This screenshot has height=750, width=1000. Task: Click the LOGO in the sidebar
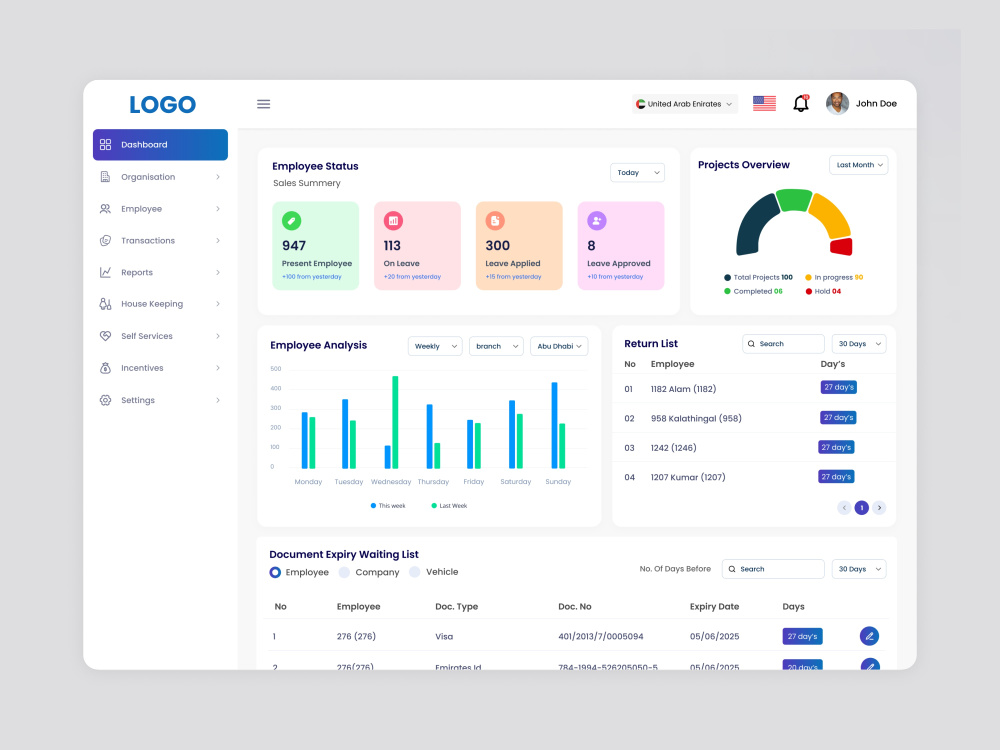163,105
